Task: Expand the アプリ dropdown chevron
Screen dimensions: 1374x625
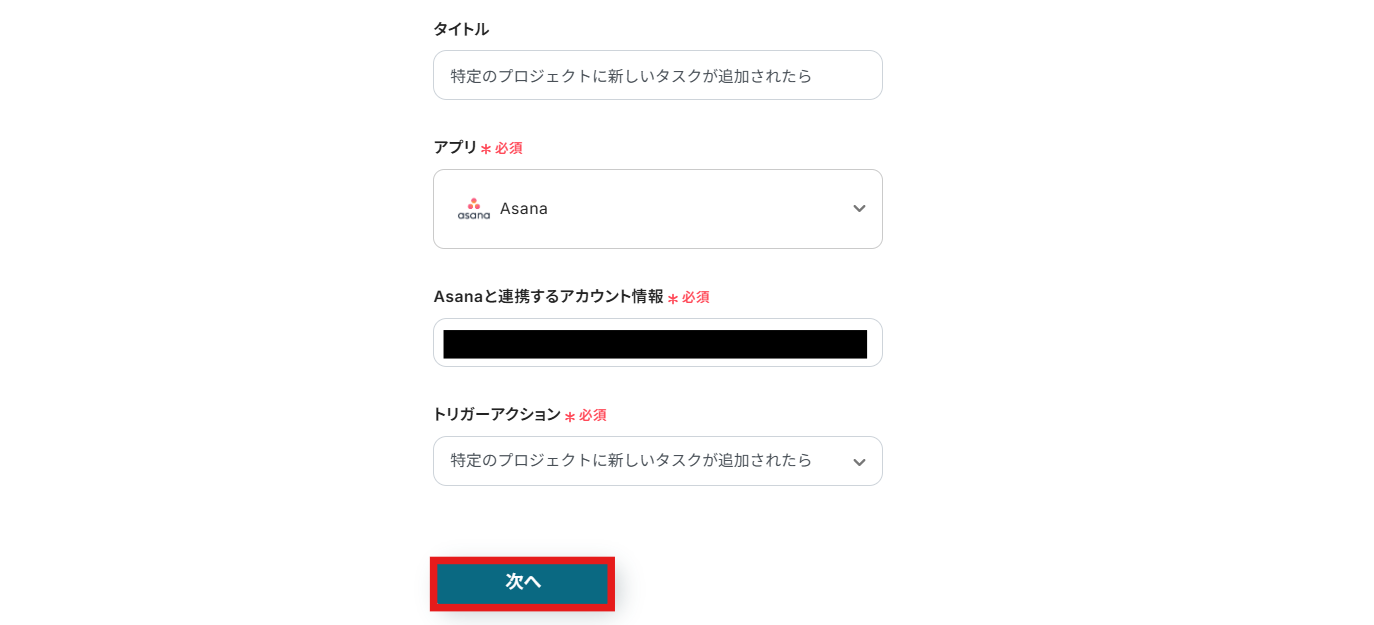Action: 859,208
